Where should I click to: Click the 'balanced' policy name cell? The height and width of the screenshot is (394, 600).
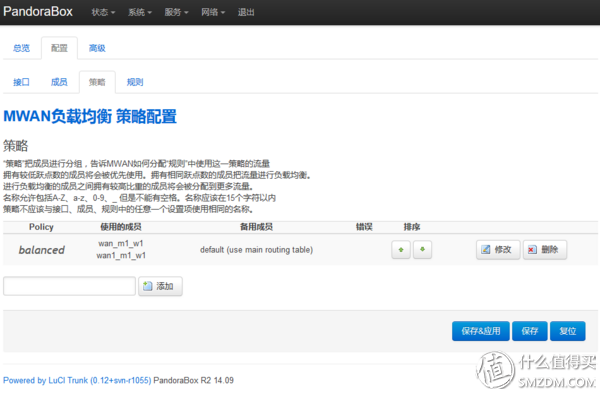coord(42,250)
